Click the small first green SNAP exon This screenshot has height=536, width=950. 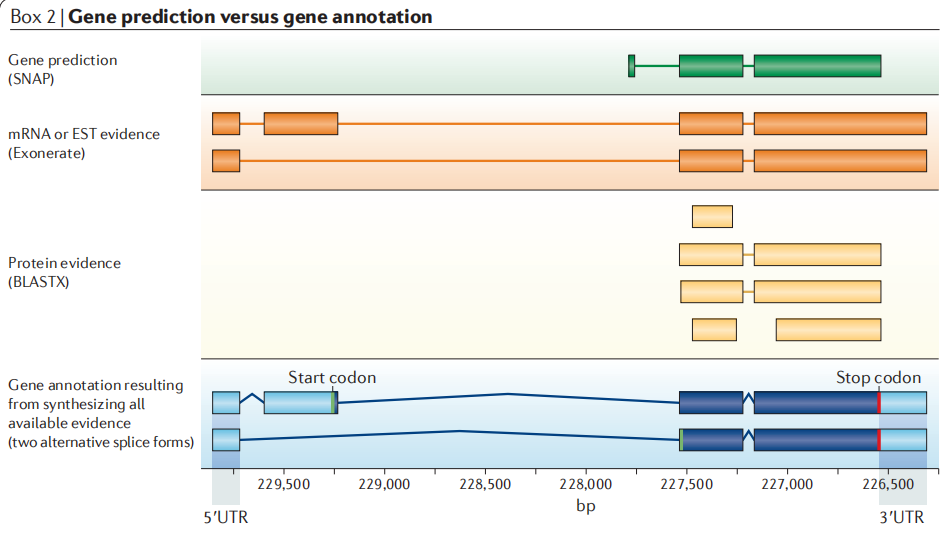[631, 66]
